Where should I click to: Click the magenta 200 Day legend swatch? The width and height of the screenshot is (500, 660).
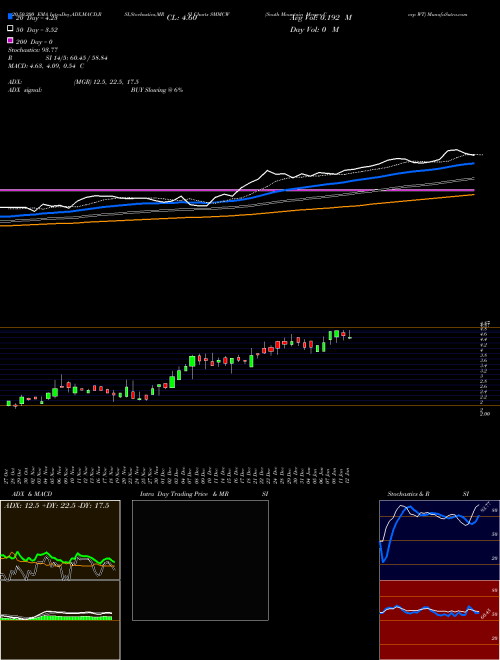tap(10, 41)
